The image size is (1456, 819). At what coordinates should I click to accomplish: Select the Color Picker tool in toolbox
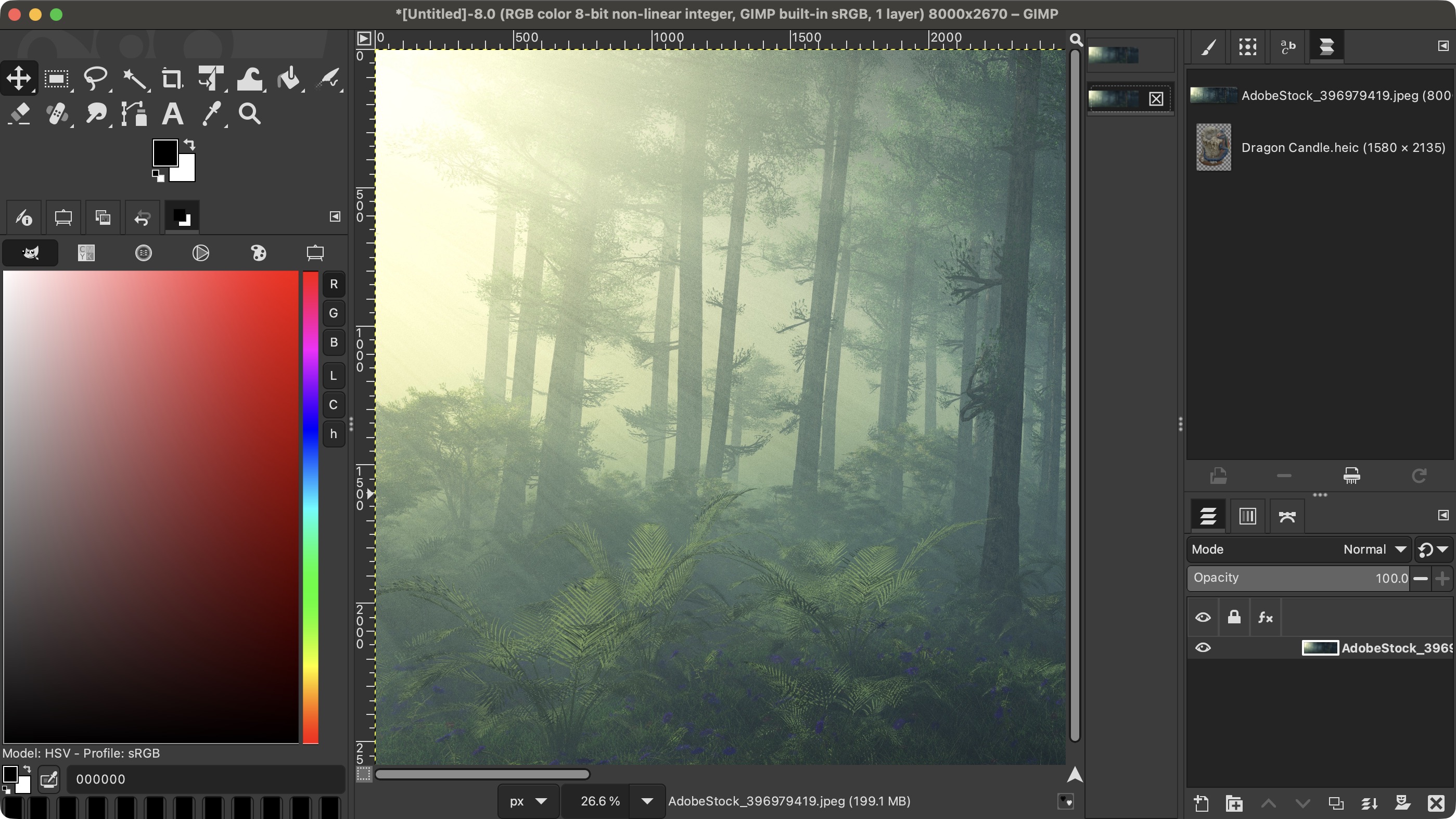coord(212,113)
